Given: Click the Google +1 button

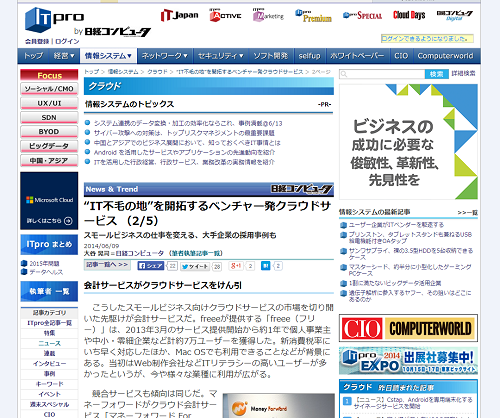Looking at the screenshot, I should click(236, 266).
